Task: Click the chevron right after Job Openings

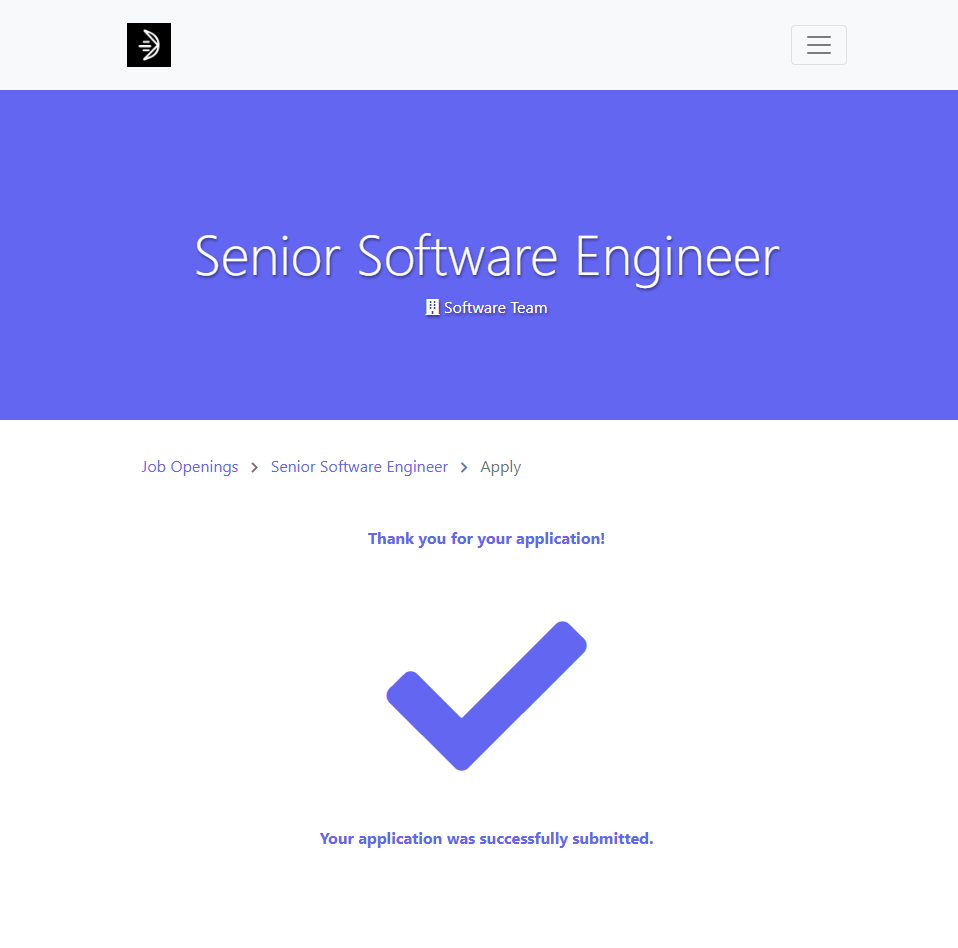Action: pyautogui.click(x=255, y=468)
